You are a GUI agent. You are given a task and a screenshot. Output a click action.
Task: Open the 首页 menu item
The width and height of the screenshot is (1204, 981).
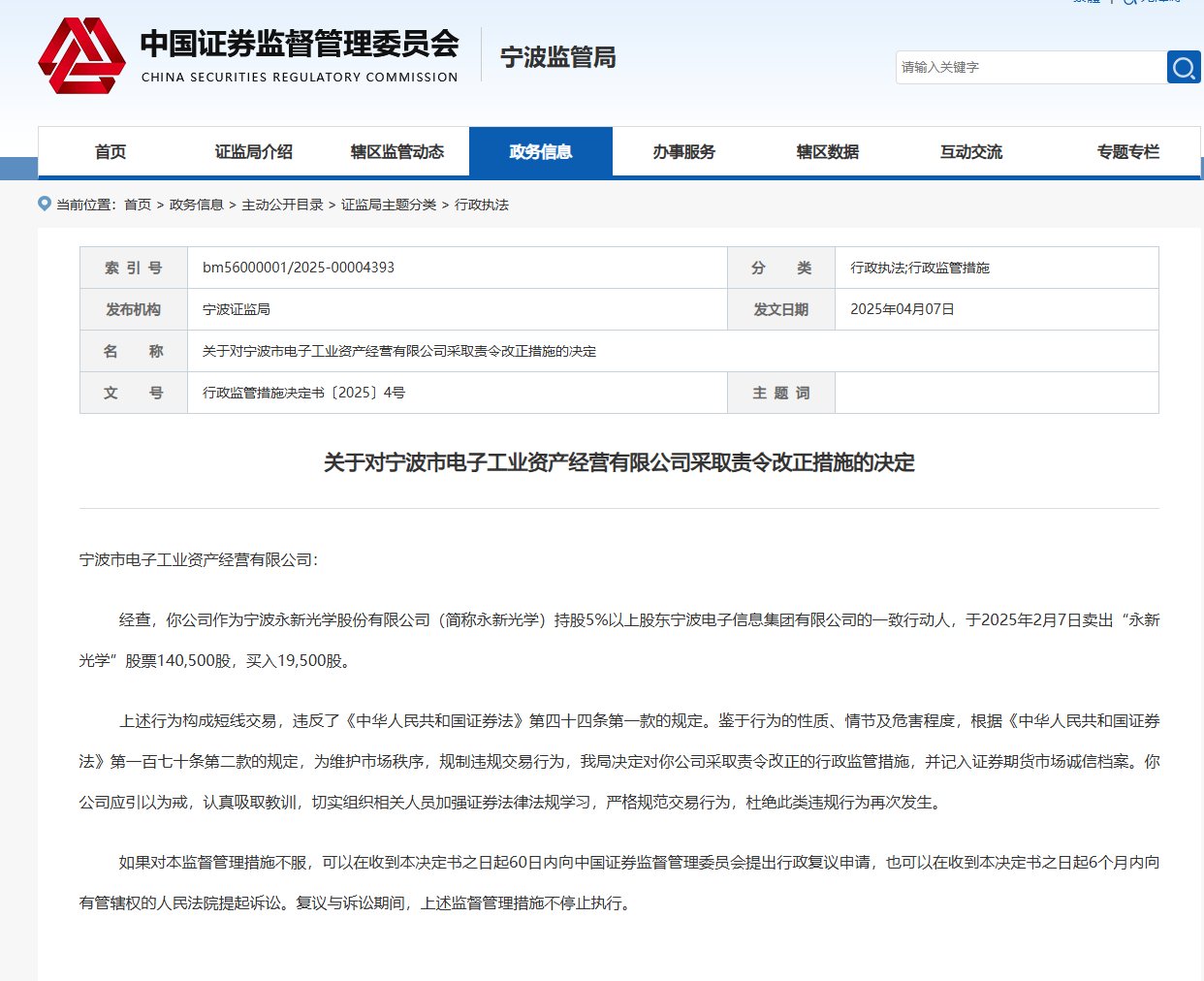[x=110, y=151]
